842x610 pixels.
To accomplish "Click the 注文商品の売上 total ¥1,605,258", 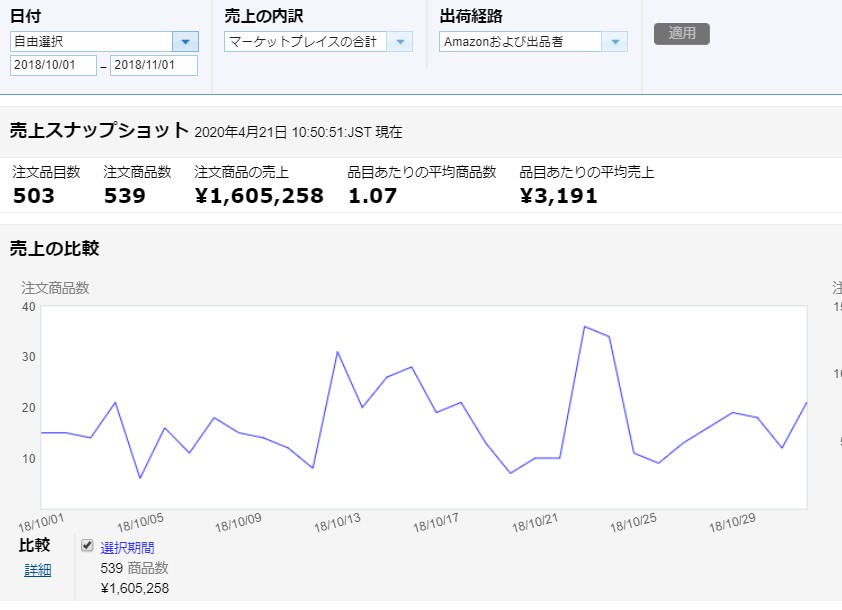I will point(259,196).
